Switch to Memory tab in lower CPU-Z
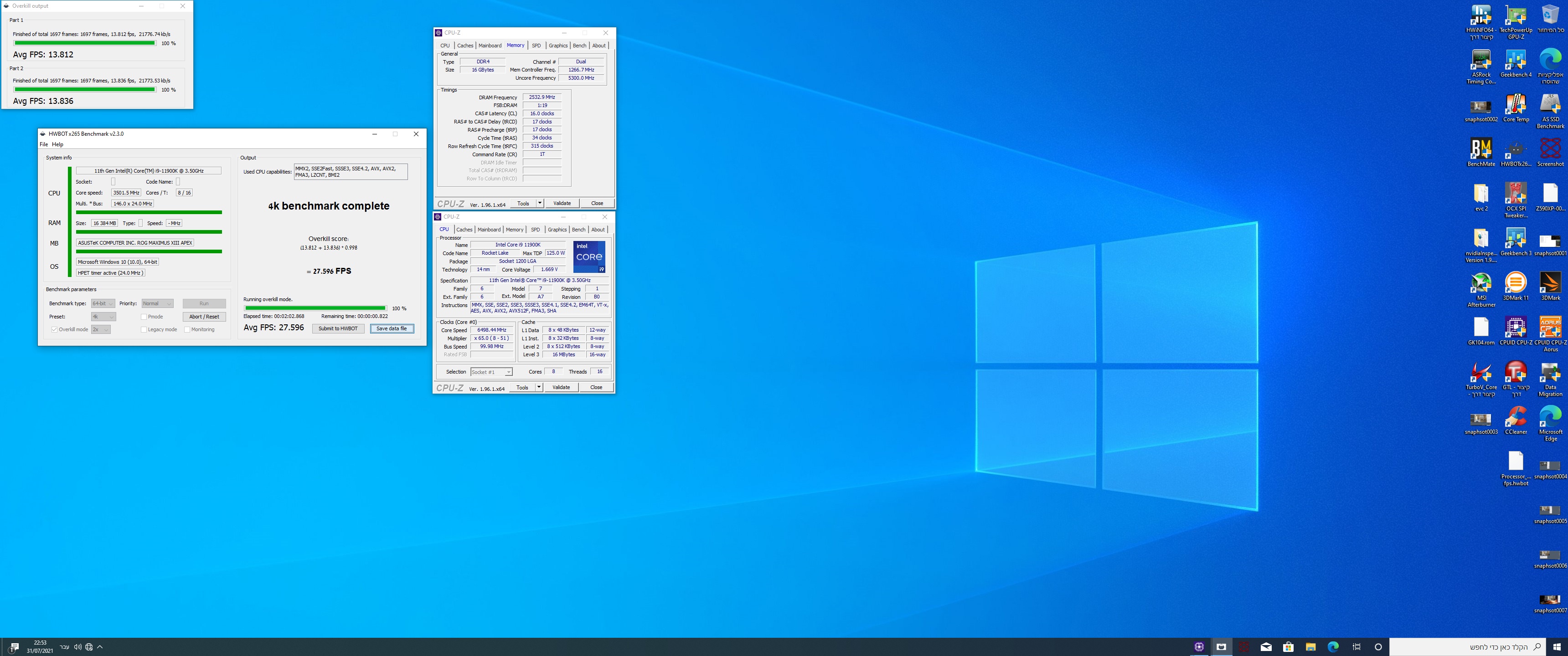The height and width of the screenshot is (656, 1568). coord(514,230)
